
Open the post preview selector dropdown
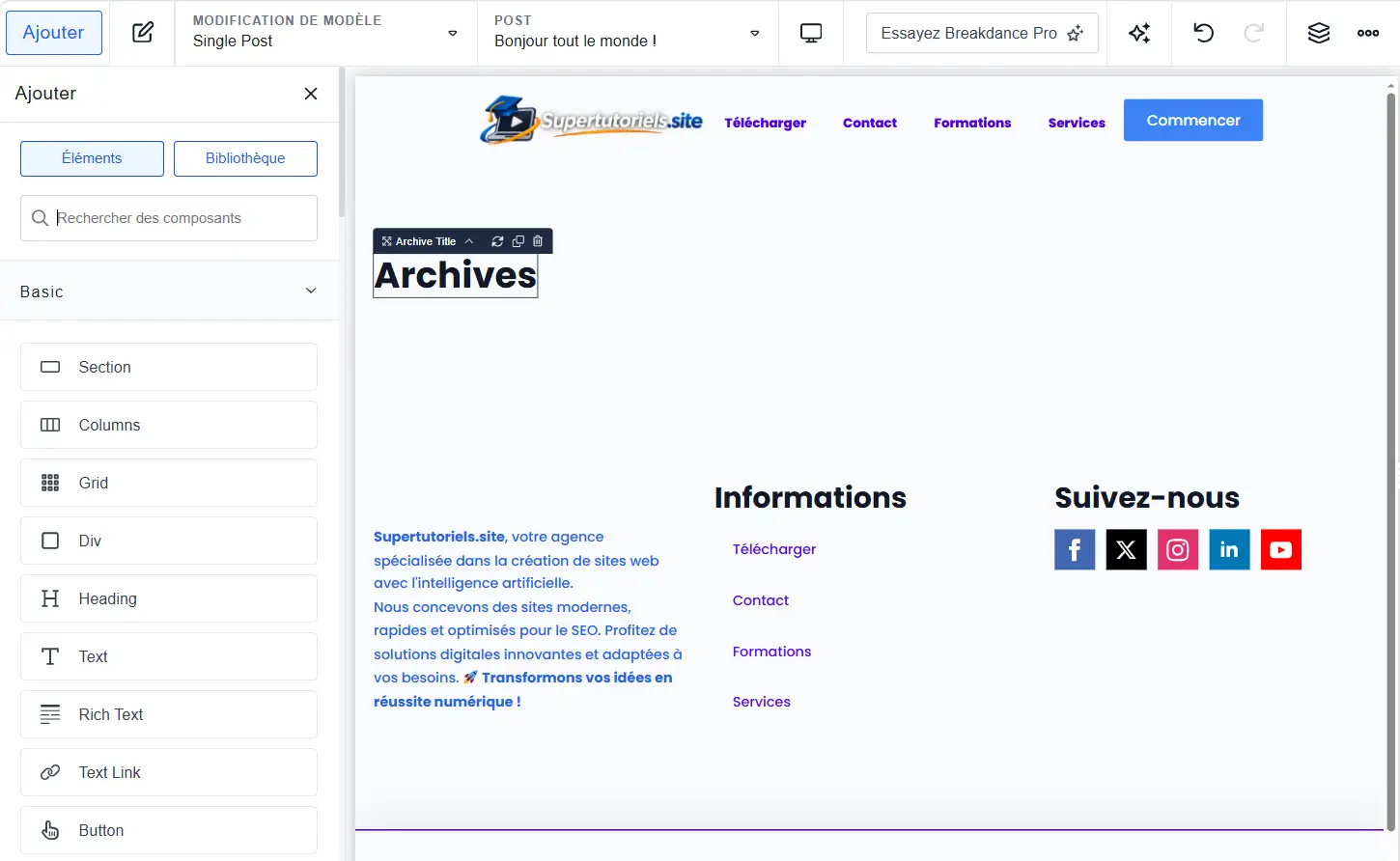(628, 33)
